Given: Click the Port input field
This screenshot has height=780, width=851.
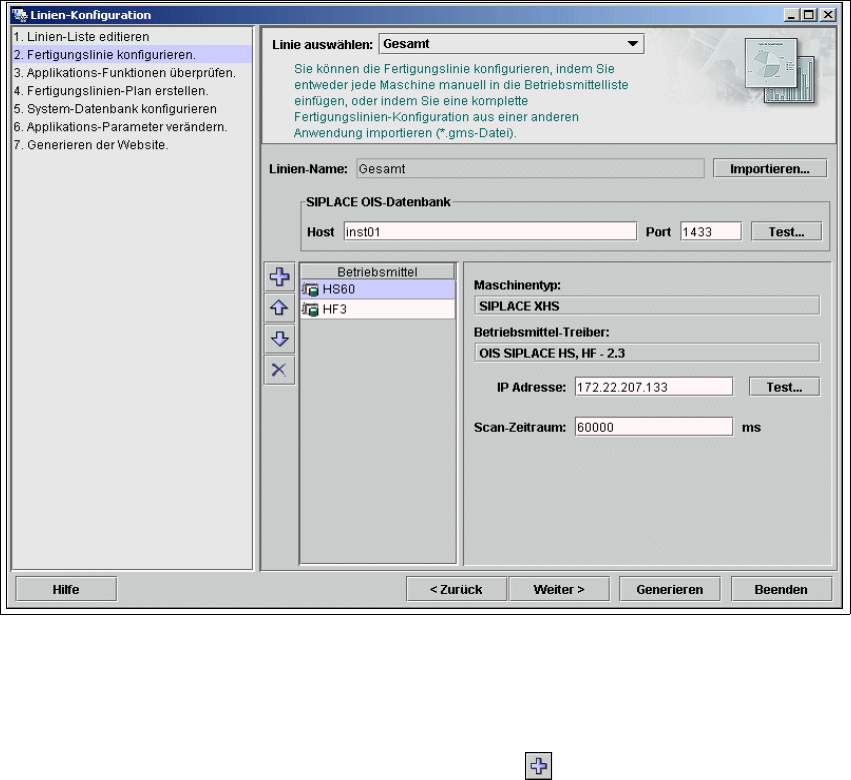Looking at the screenshot, I should [710, 232].
